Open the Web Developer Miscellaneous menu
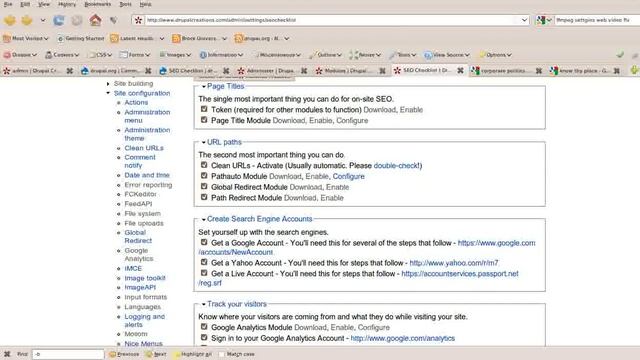Image resolution: width=640 pixels, height=360 pixels. coord(277,55)
